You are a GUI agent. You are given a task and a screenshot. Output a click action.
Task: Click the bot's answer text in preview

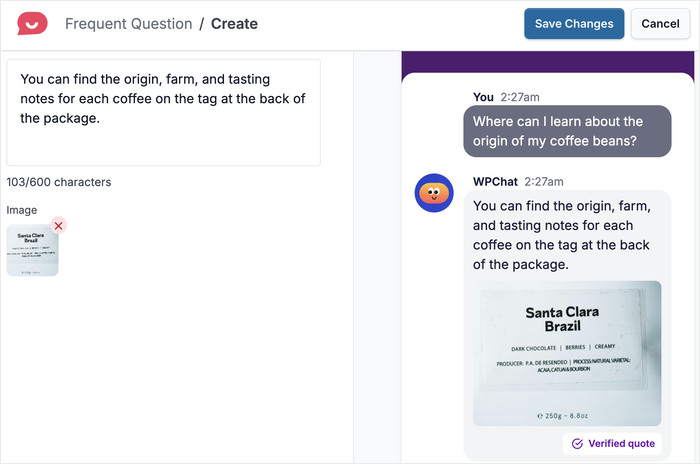[565, 235]
